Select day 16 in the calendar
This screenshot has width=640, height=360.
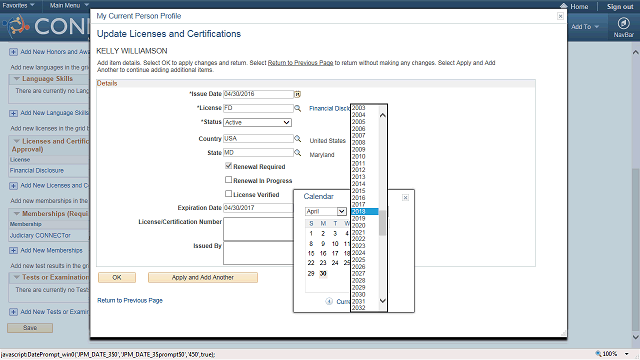323,253
